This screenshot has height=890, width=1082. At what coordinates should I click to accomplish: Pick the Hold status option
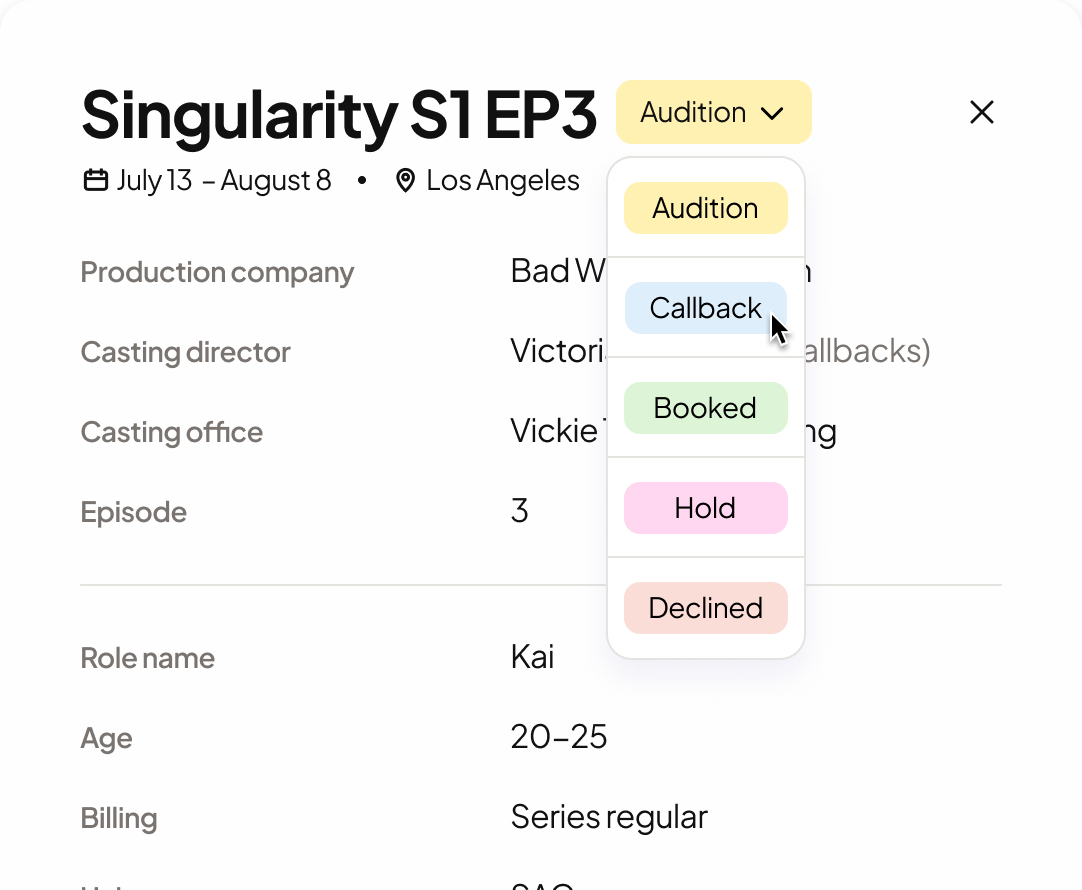(x=705, y=508)
